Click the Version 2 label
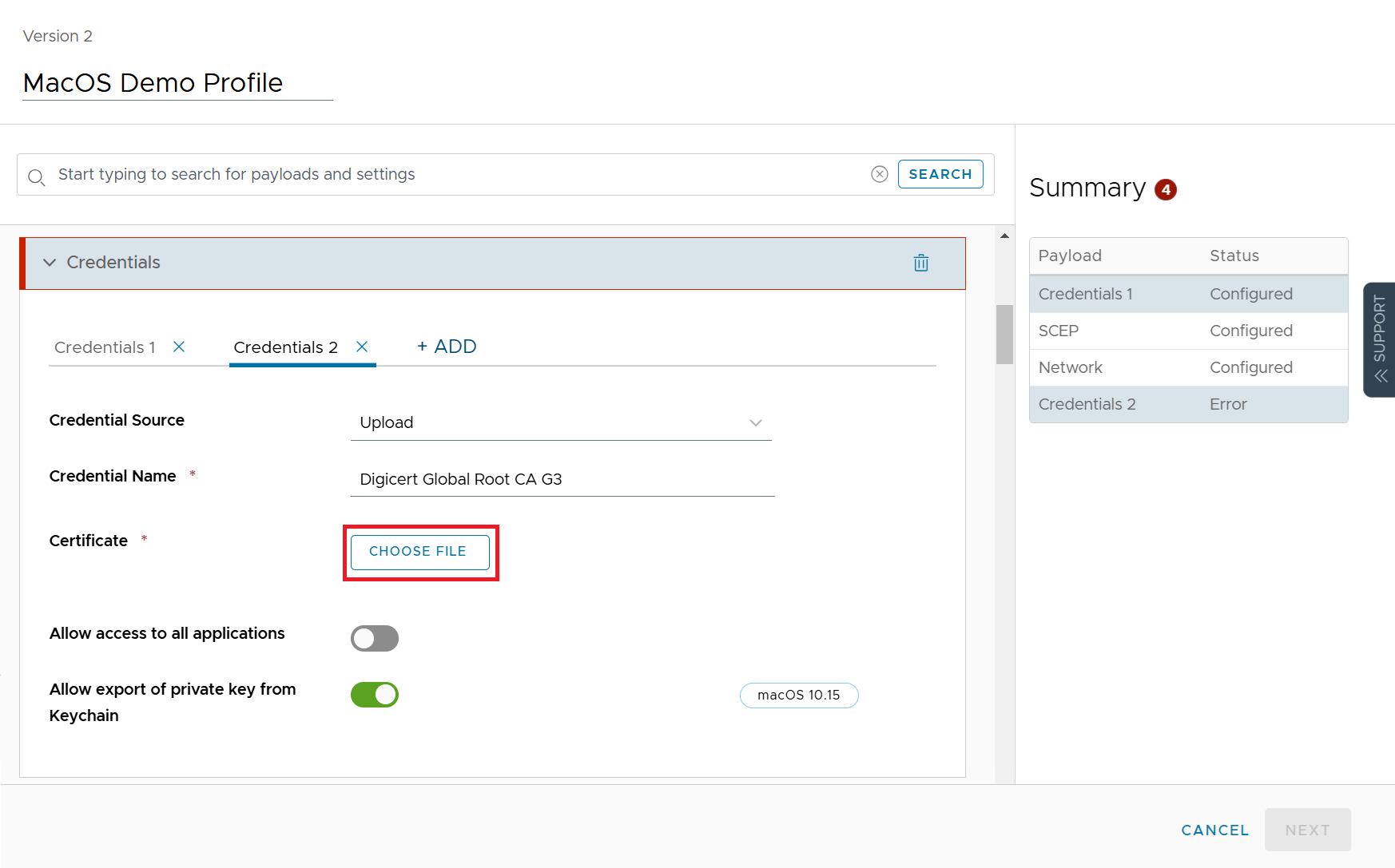This screenshot has width=1395, height=868. (58, 36)
